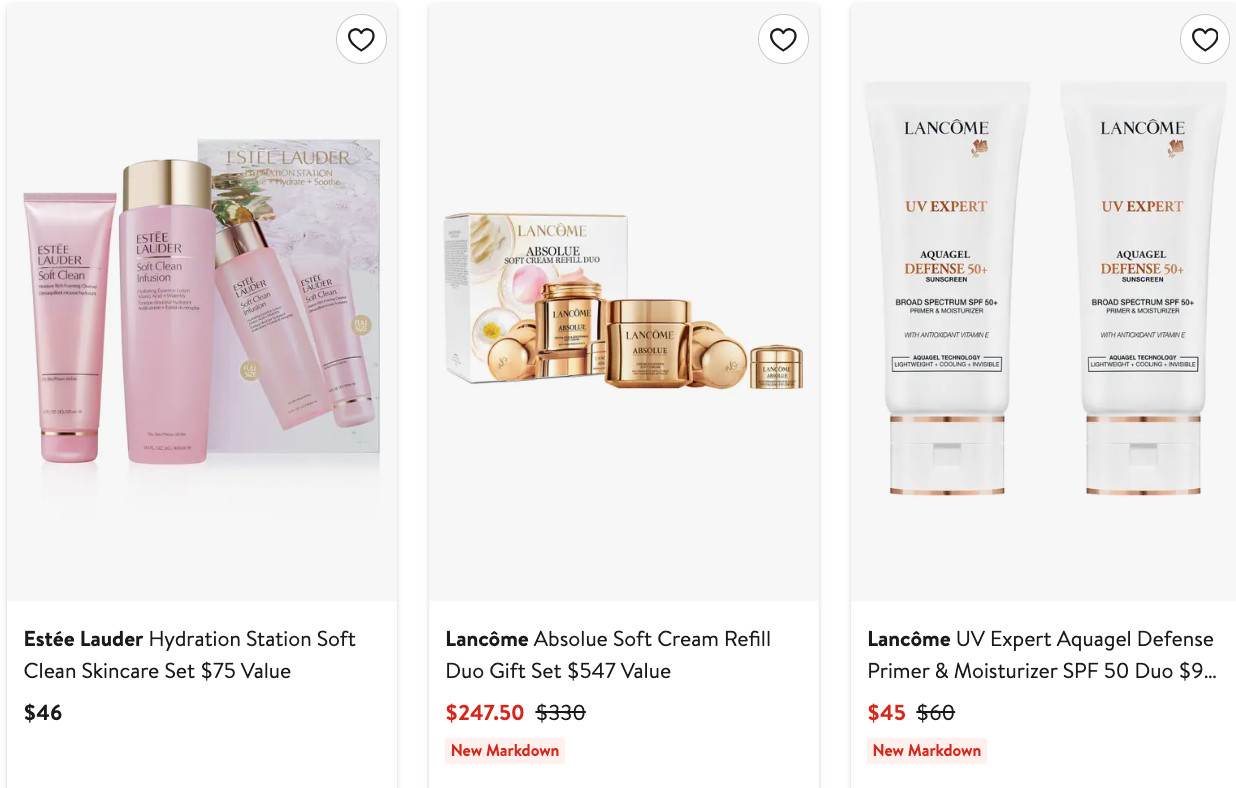Click the red $247.50 sale price

(x=485, y=713)
